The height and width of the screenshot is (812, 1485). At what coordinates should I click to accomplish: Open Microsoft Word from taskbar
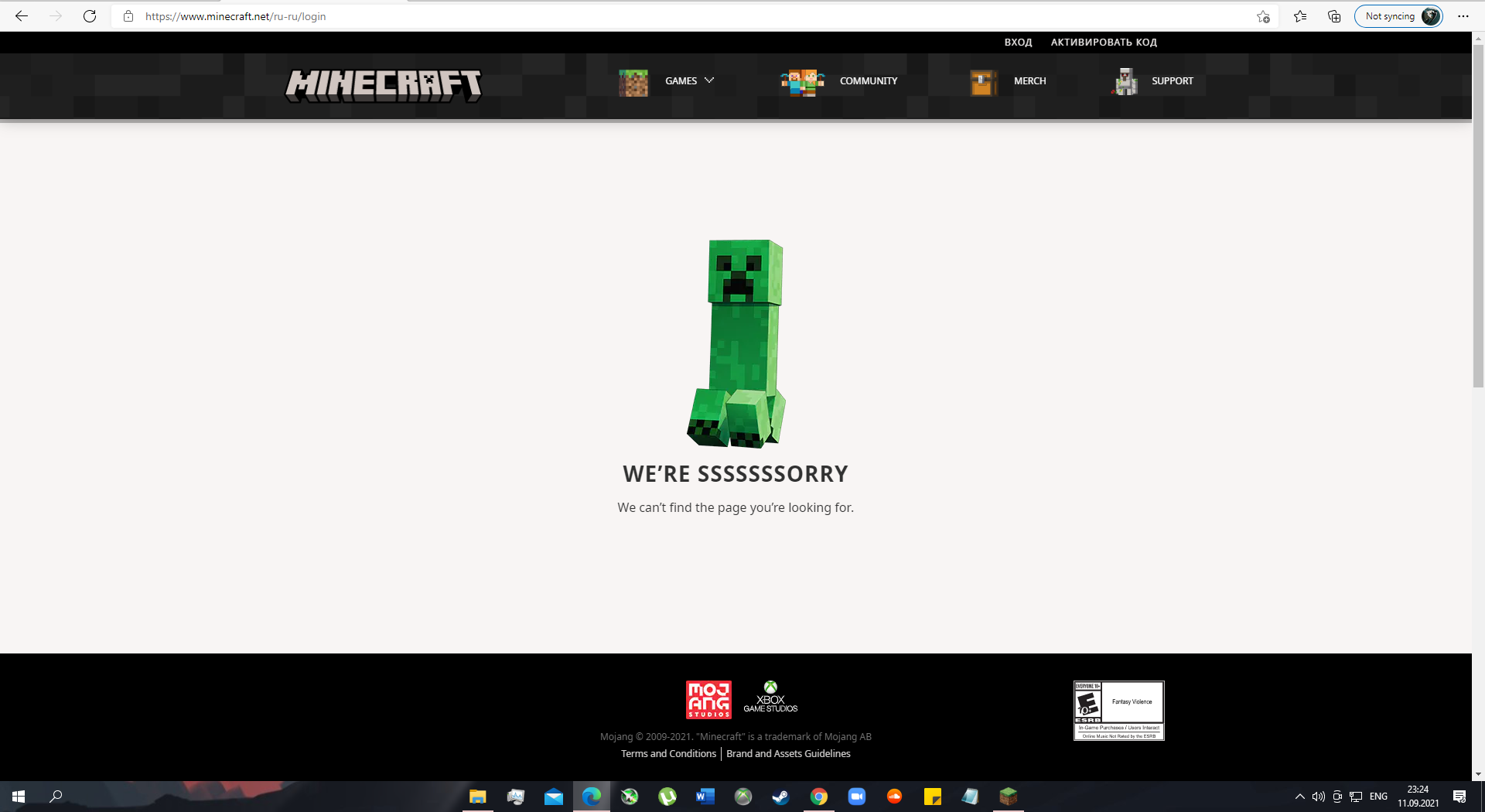coord(705,797)
